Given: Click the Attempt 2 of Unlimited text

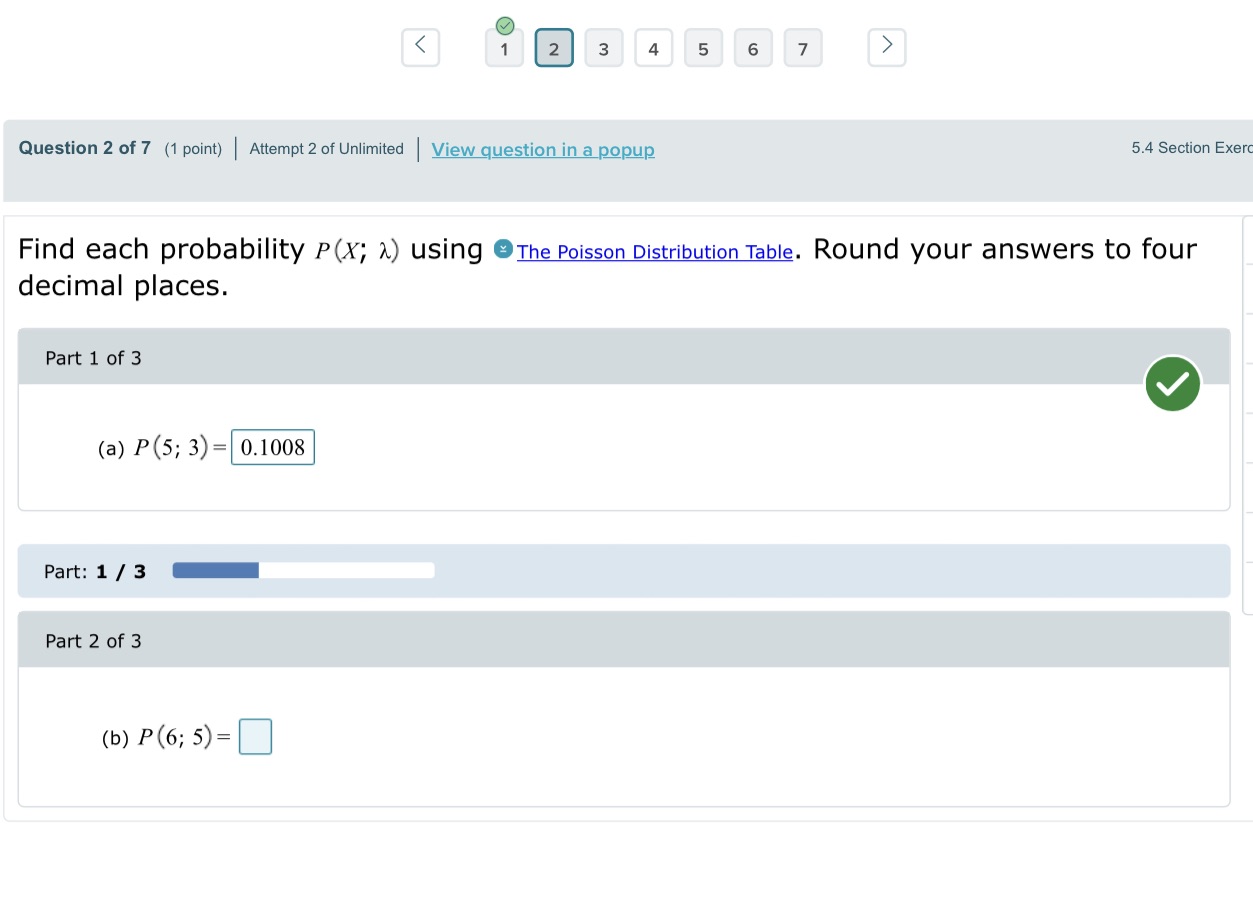Looking at the screenshot, I should click(327, 149).
